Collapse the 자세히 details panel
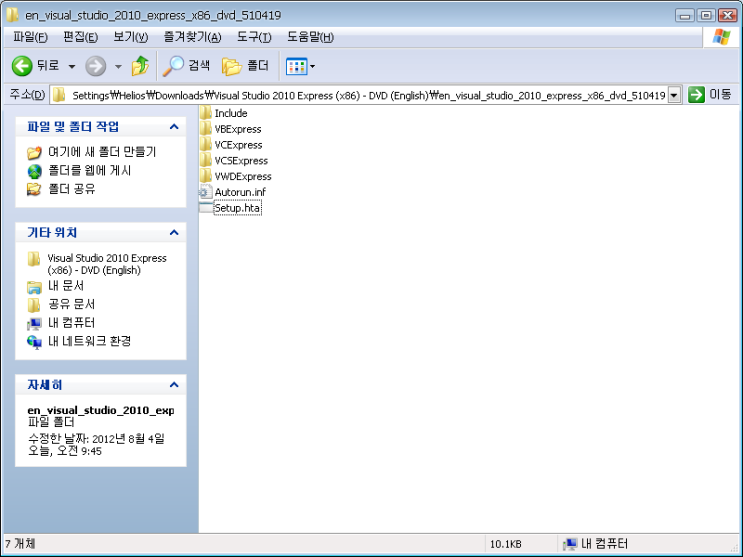The image size is (743, 557). 174,384
